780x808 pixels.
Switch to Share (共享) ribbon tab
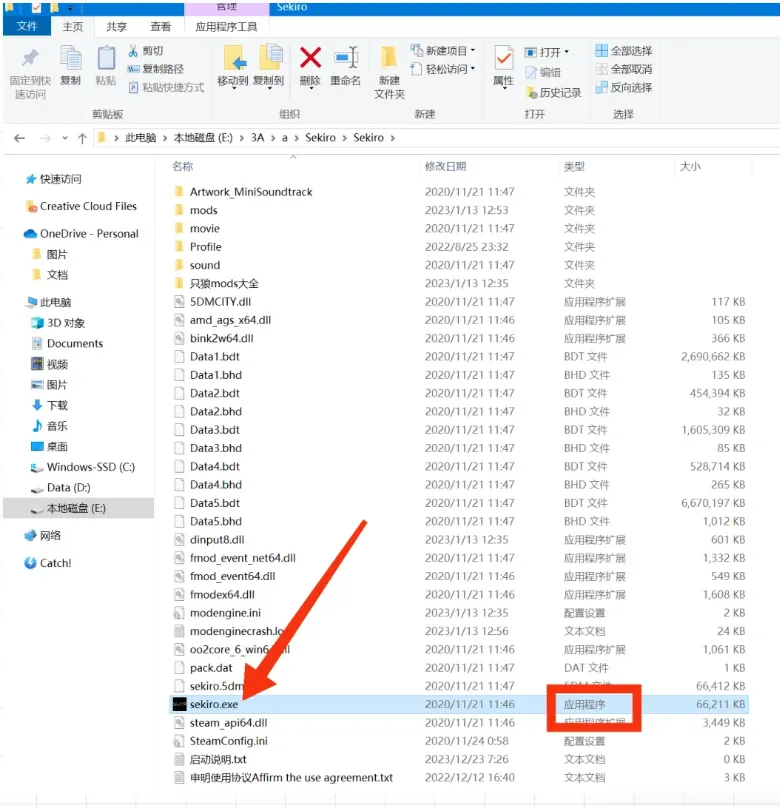coord(116,27)
